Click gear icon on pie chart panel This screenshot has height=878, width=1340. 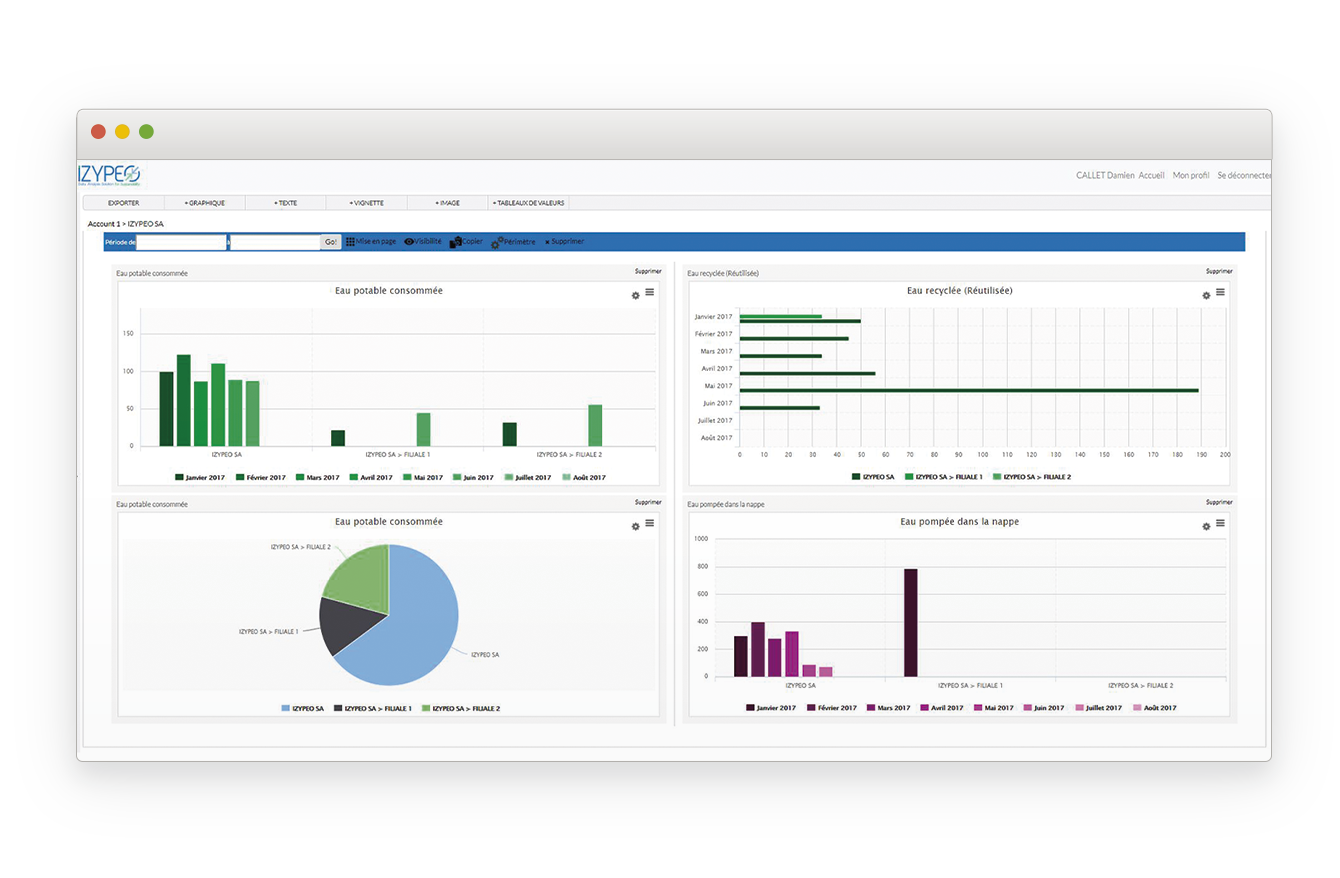[x=635, y=526]
